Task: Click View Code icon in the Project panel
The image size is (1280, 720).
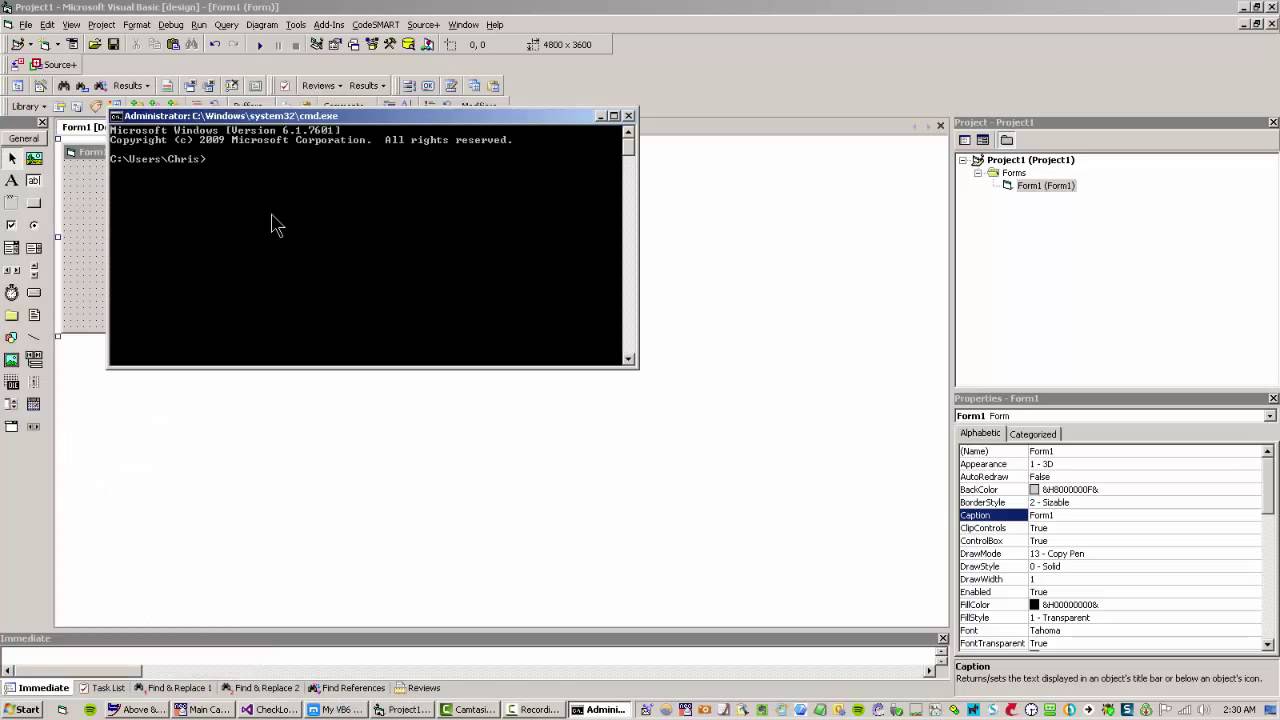Action: click(965, 140)
